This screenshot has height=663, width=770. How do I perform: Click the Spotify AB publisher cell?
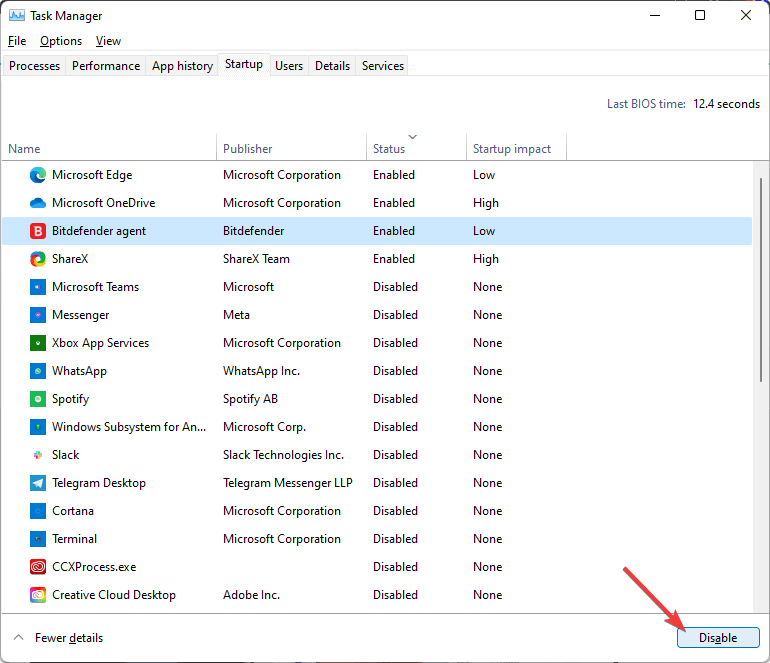pos(250,399)
